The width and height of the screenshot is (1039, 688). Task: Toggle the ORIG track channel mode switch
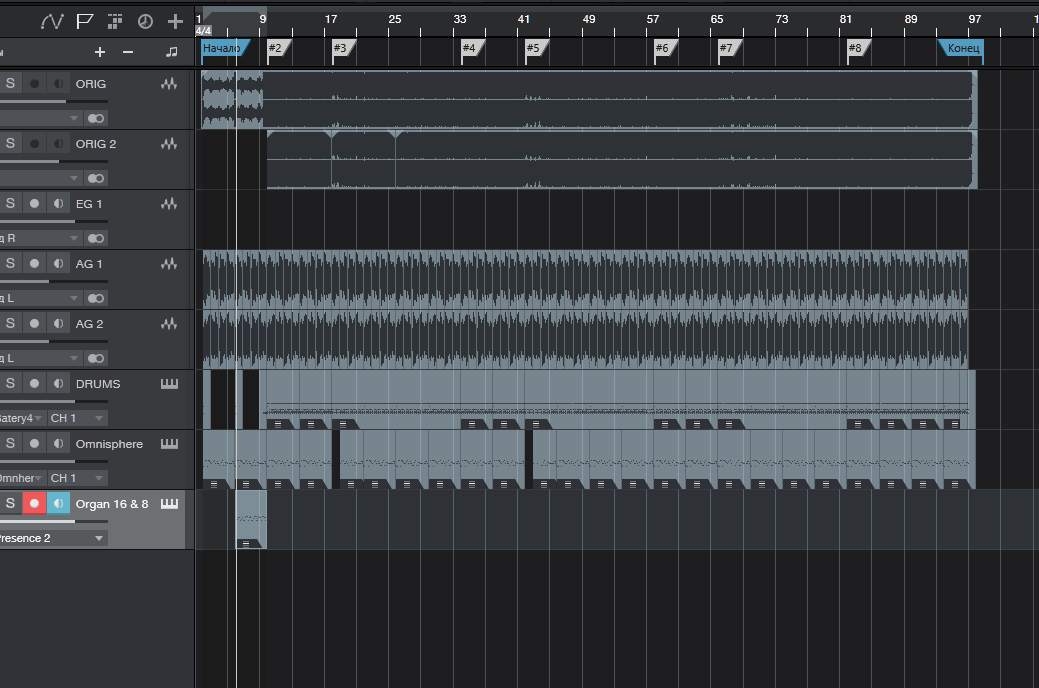click(x=96, y=118)
